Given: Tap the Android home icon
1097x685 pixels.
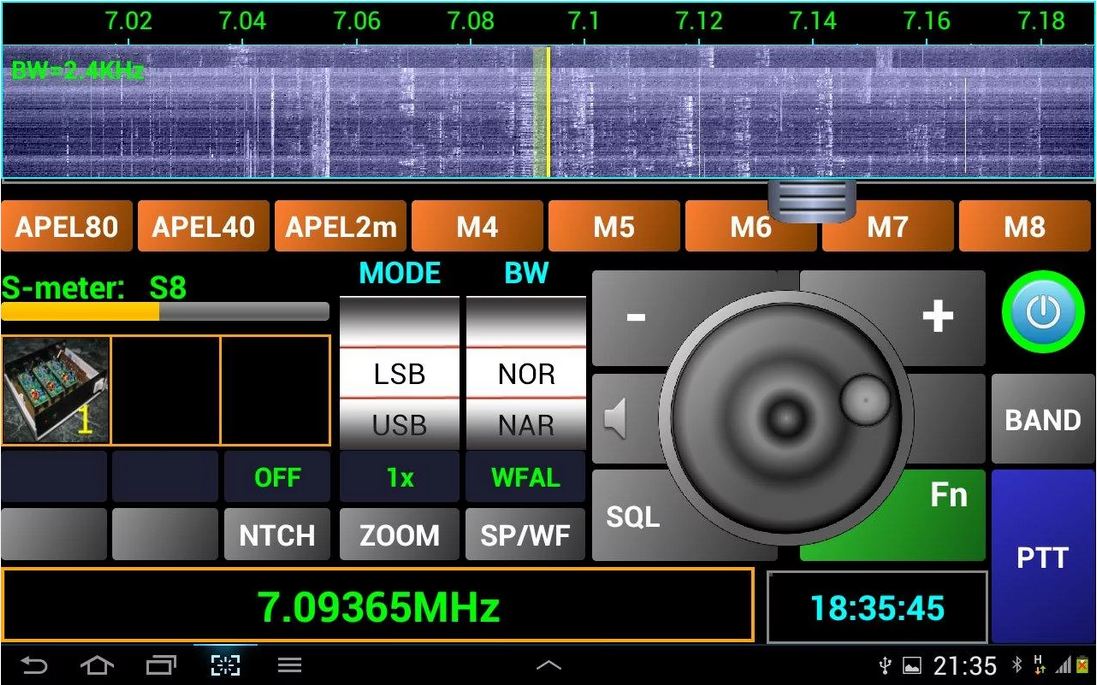Looking at the screenshot, I should 97,664.
